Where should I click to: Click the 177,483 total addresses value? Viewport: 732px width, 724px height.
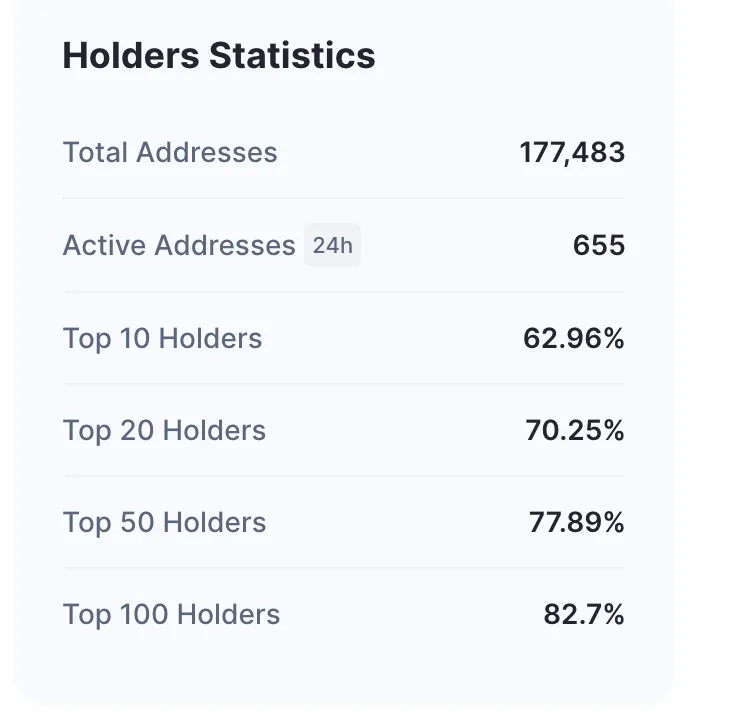(572, 152)
